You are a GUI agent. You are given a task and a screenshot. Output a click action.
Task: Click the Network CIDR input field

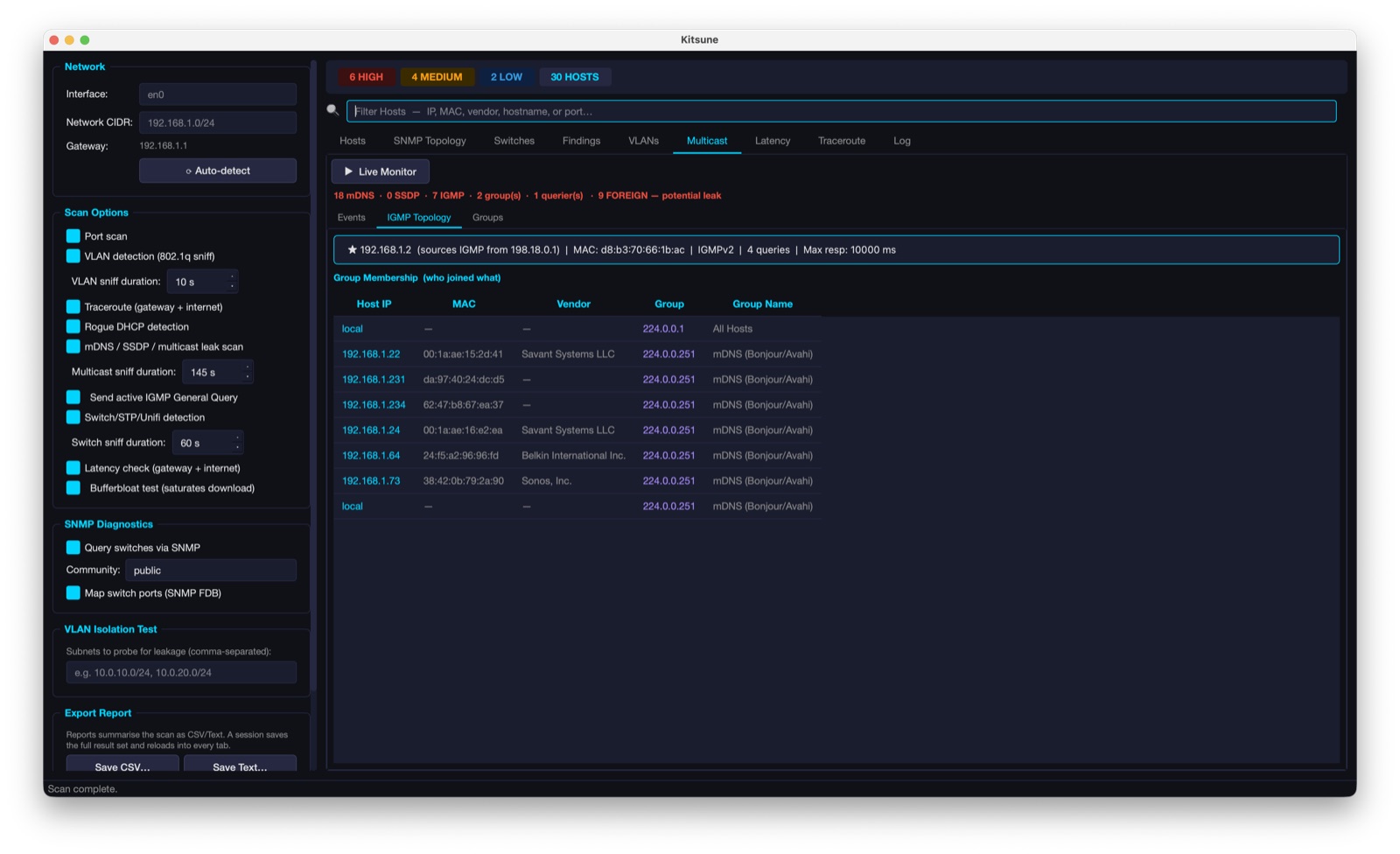pyautogui.click(x=218, y=122)
